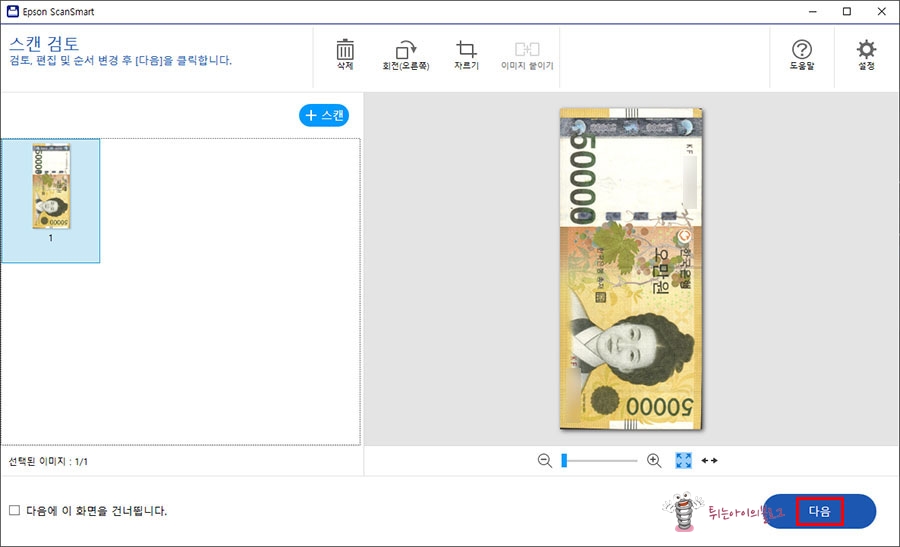The width and height of the screenshot is (900, 547).
Task: Click the 다음 (Next) button
Action: coord(820,511)
